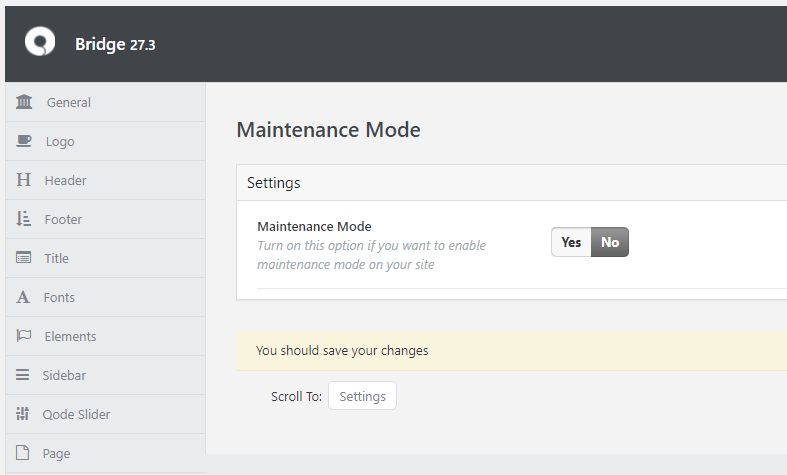Click the Header H icon
This screenshot has height=475, width=787.
click(23, 180)
